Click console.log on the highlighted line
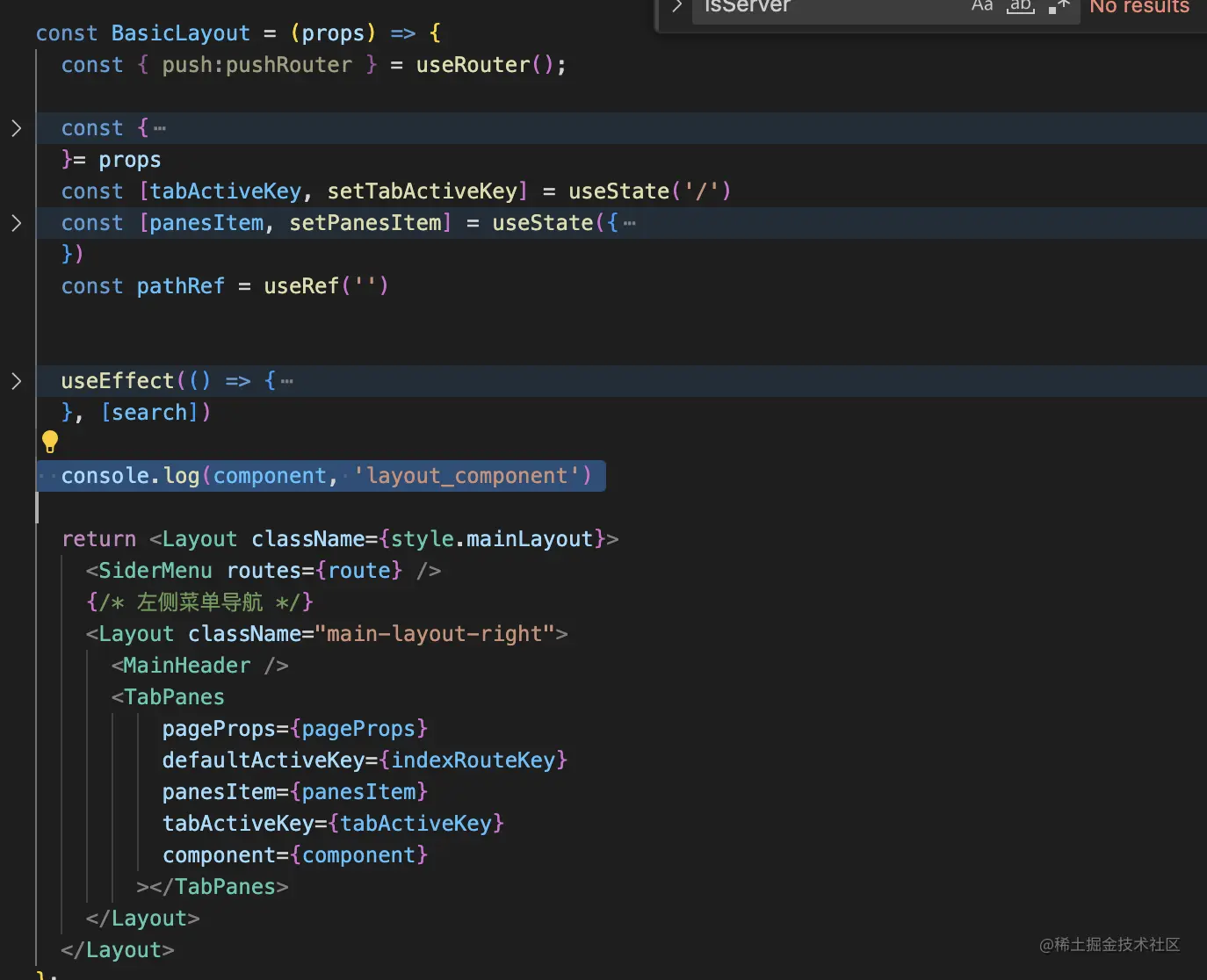Screen dimensions: 1207x980 coord(131,476)
